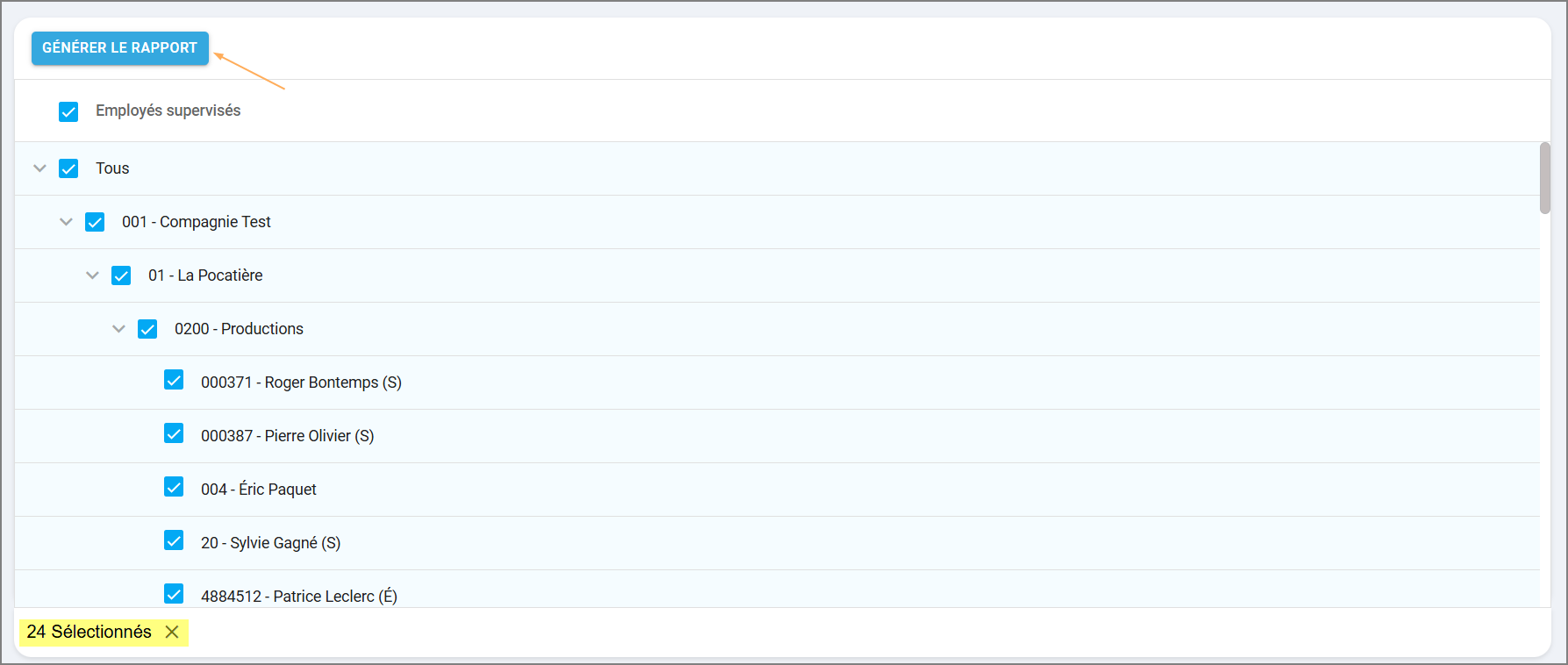Collapse the 0200 - Productions group
This screenshot has width=1568, height=665.
click(x=118, y=329)
